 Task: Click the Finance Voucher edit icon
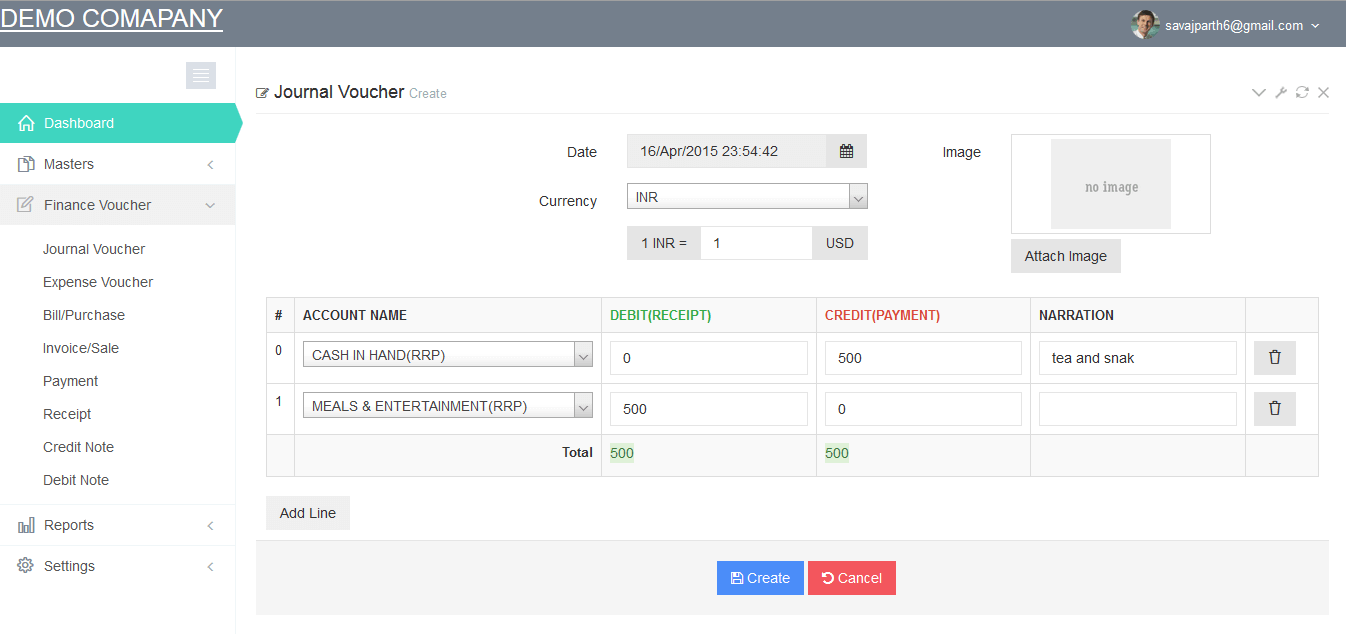27,205
